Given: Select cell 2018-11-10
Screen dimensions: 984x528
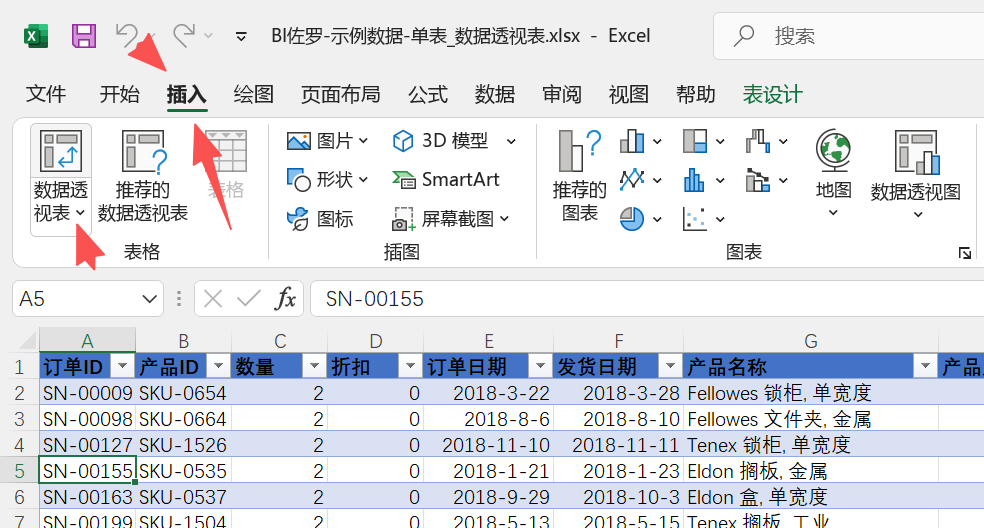Looking at the screenshot, I should pos(488,445).
